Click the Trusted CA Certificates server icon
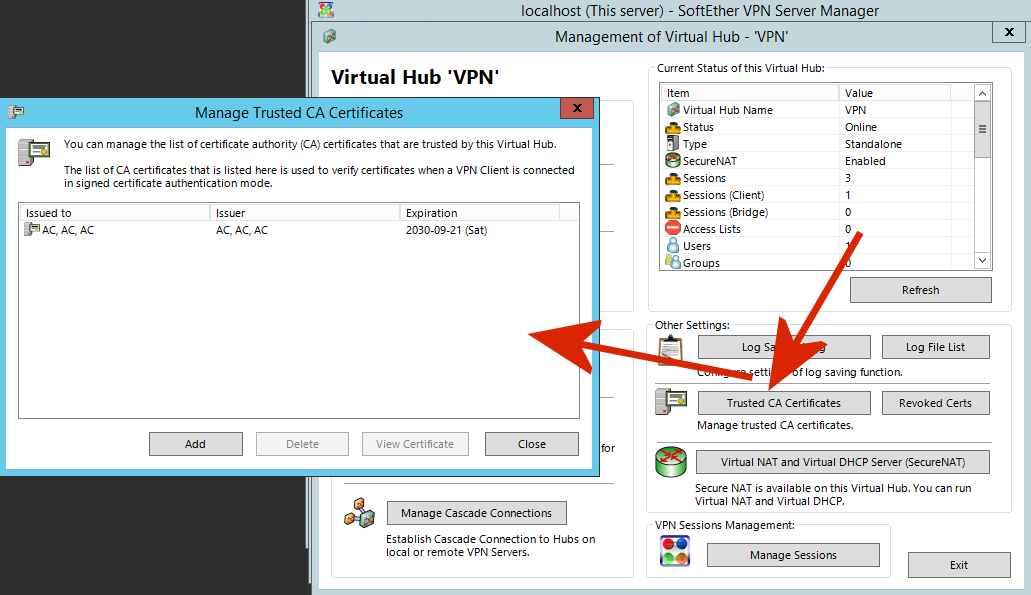This screenshot has height=595, width=1031. coord(670,402)
